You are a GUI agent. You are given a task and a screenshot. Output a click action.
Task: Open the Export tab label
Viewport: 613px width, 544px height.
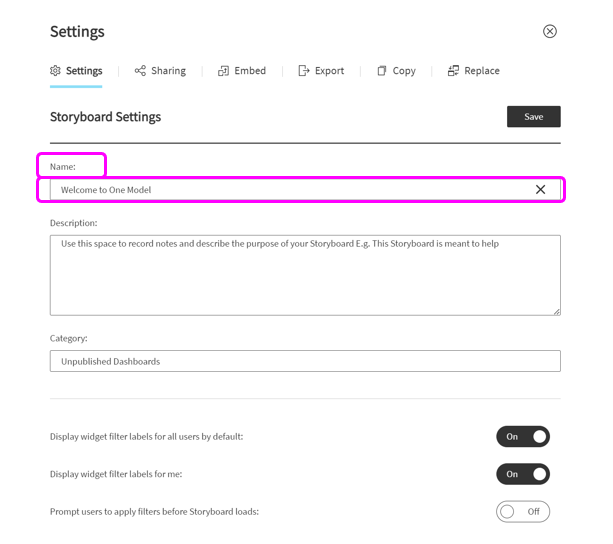tap(330, 71)
